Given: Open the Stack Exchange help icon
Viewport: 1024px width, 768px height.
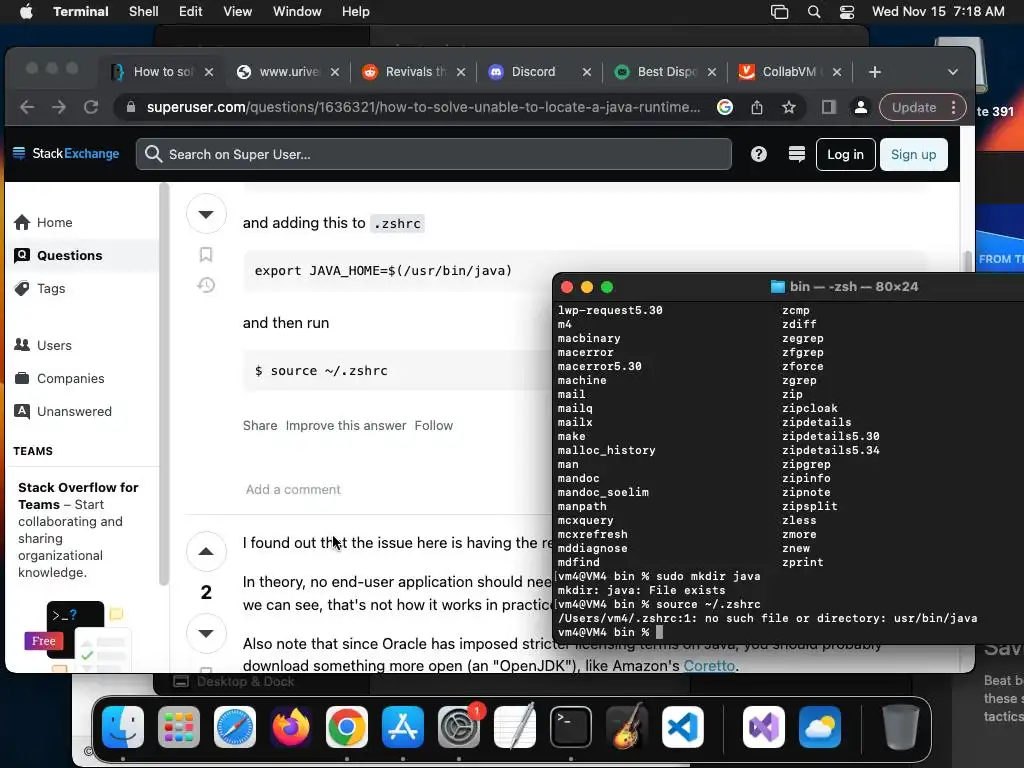Looking at the screenshot, I should pos(758,154).
